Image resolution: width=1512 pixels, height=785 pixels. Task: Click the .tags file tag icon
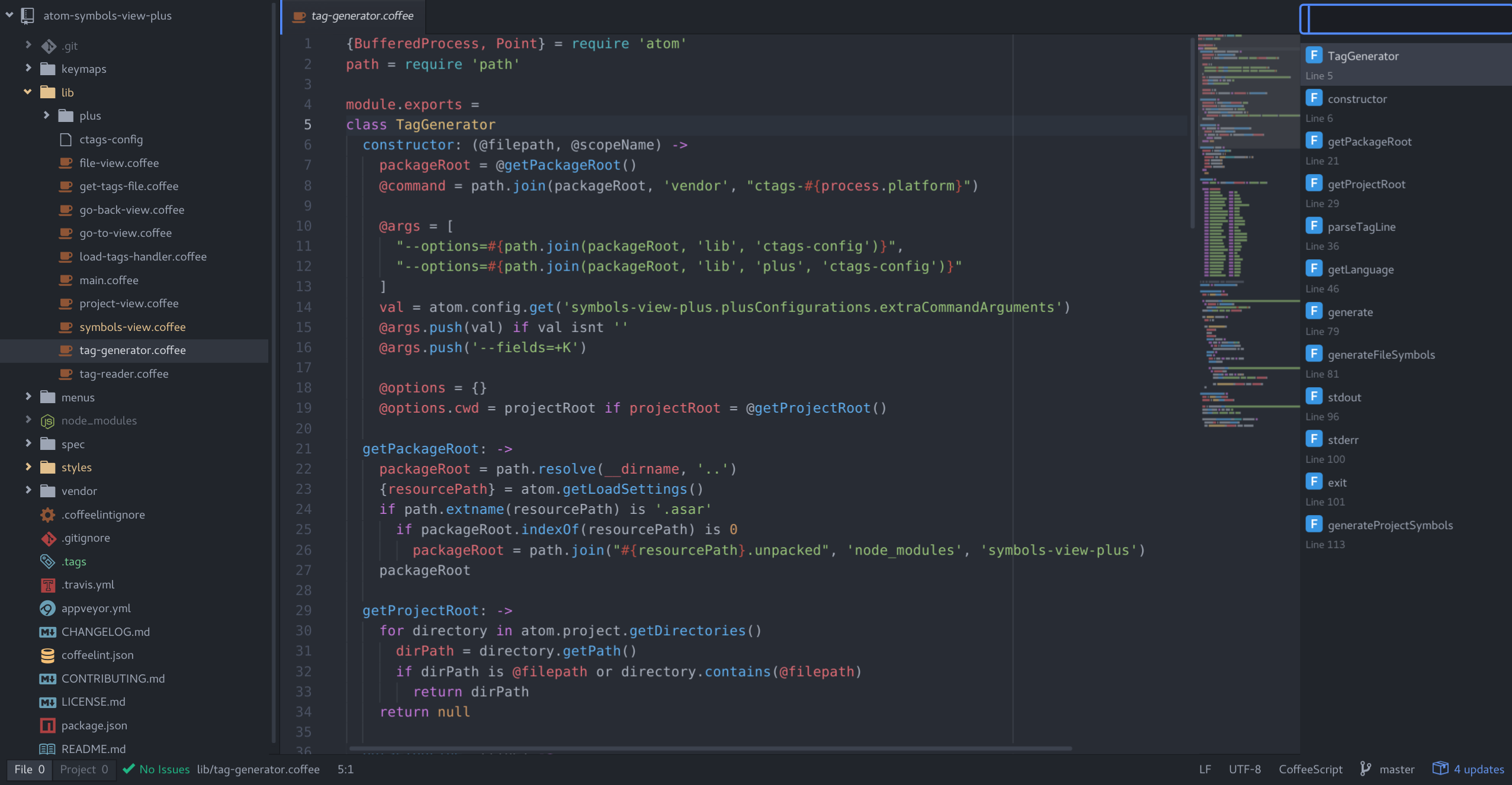click(x=47, y=561)
